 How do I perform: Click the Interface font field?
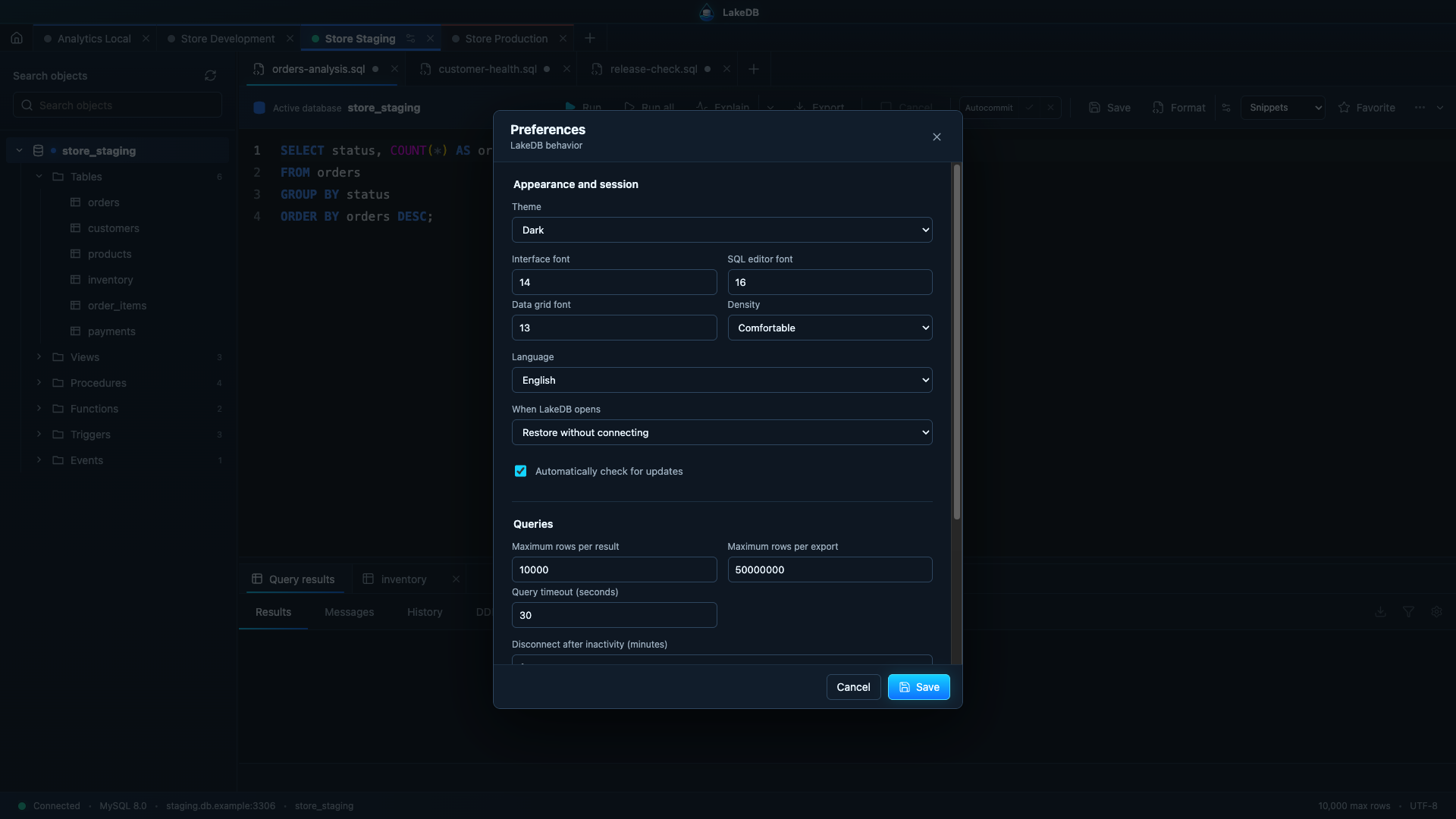pyautogui.click(x=613, y=282)
